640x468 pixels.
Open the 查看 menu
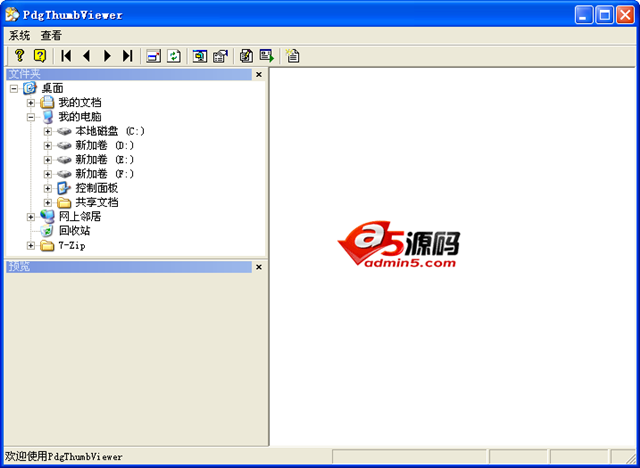tap(51, 35)
